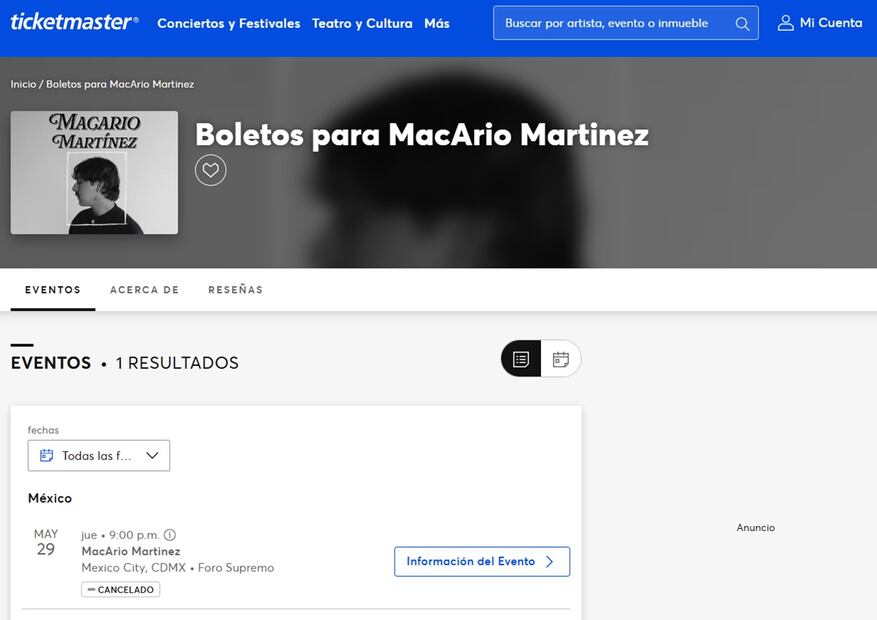Screen dimensions: 877x620
Task: Open Teatro y Cultura menu
Action: [x=362, y=23]
